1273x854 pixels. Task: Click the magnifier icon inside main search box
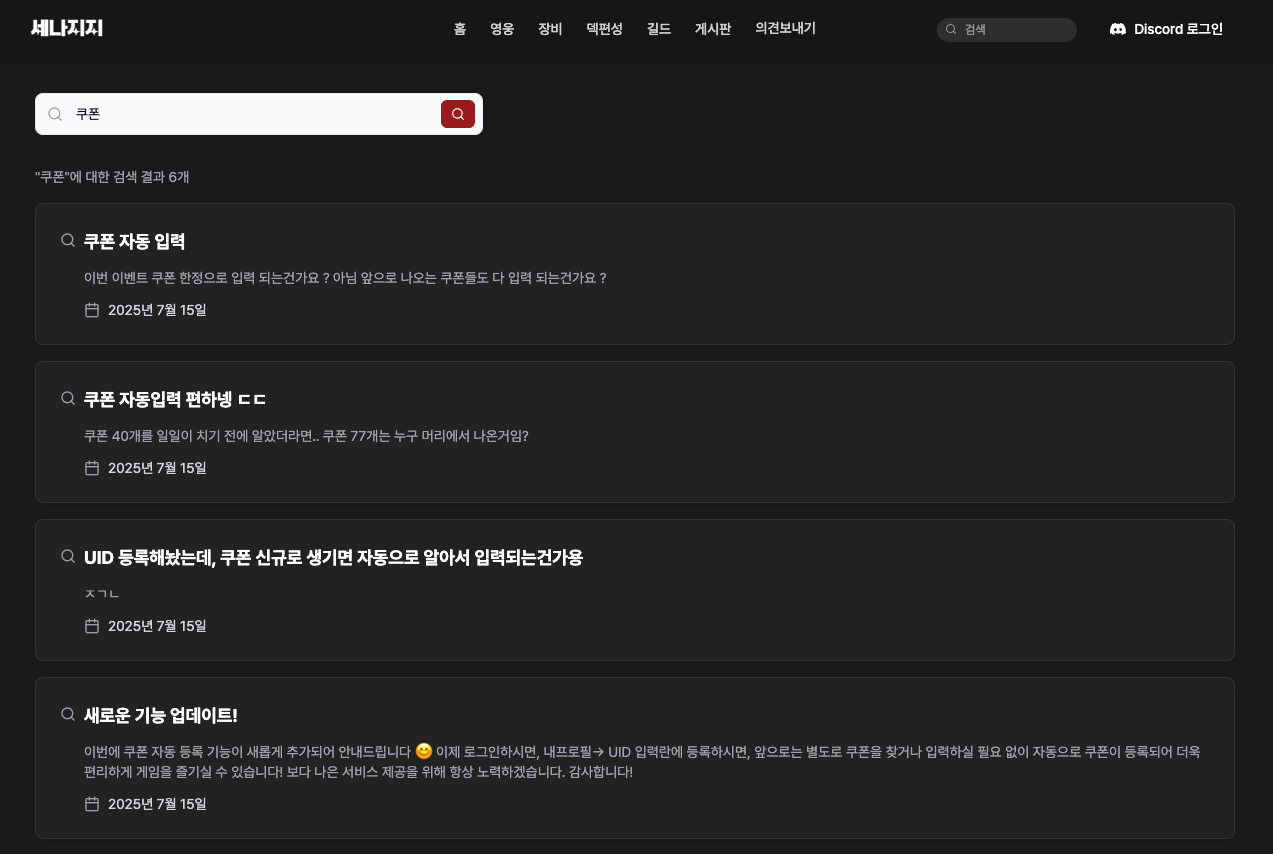[x=56, y=114]
